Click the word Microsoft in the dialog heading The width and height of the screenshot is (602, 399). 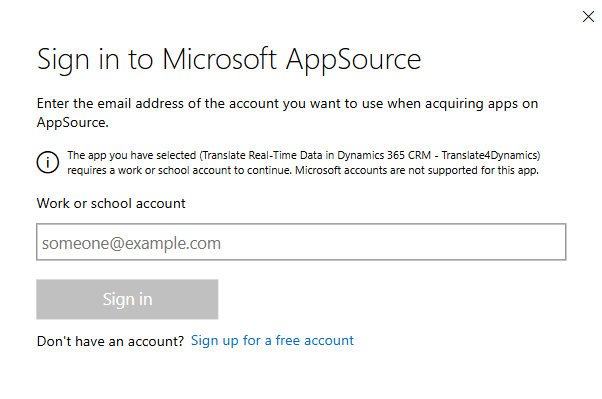point(219,59)
